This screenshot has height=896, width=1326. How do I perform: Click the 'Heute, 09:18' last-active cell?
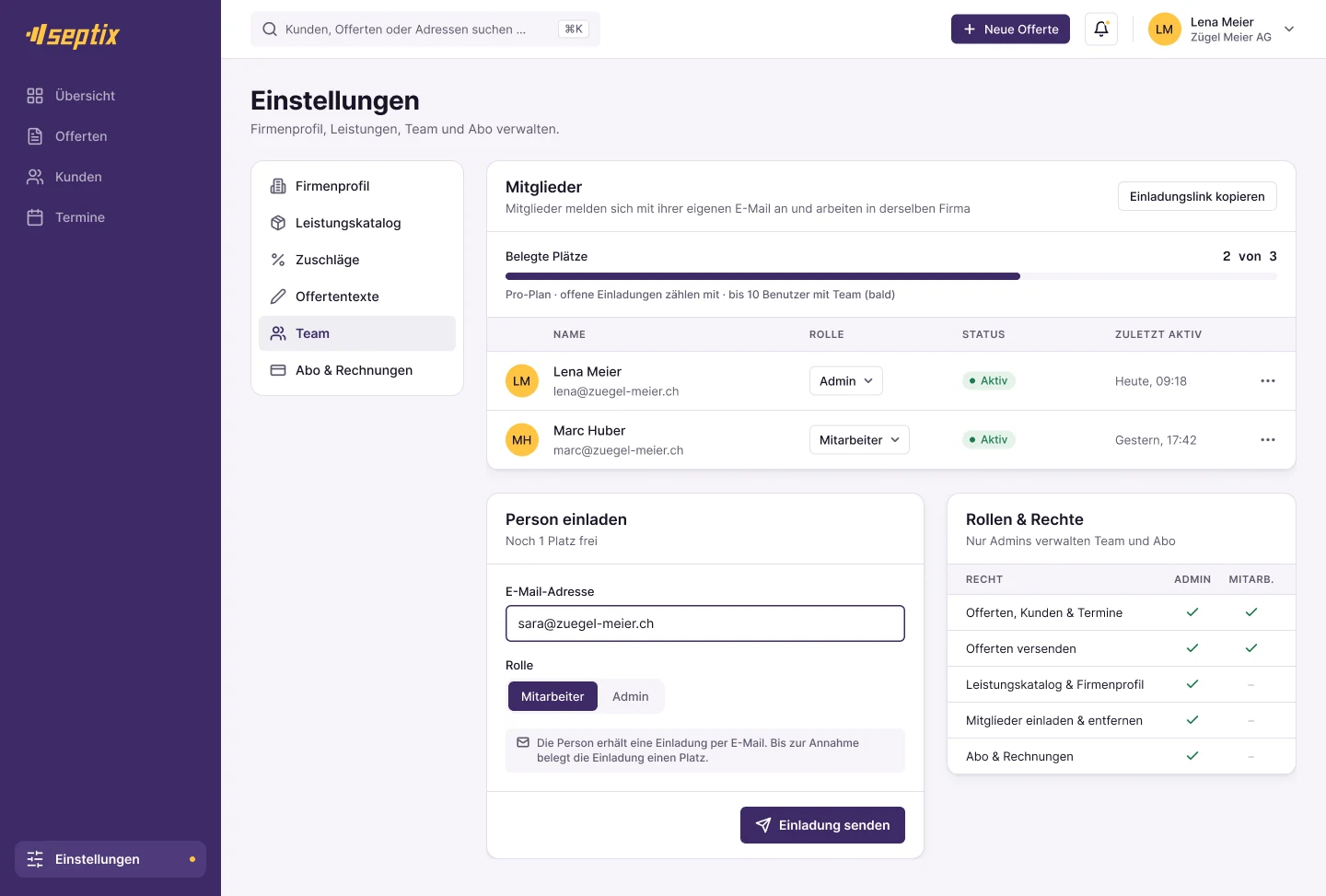pyautogui.click(x=1151, y=381)
